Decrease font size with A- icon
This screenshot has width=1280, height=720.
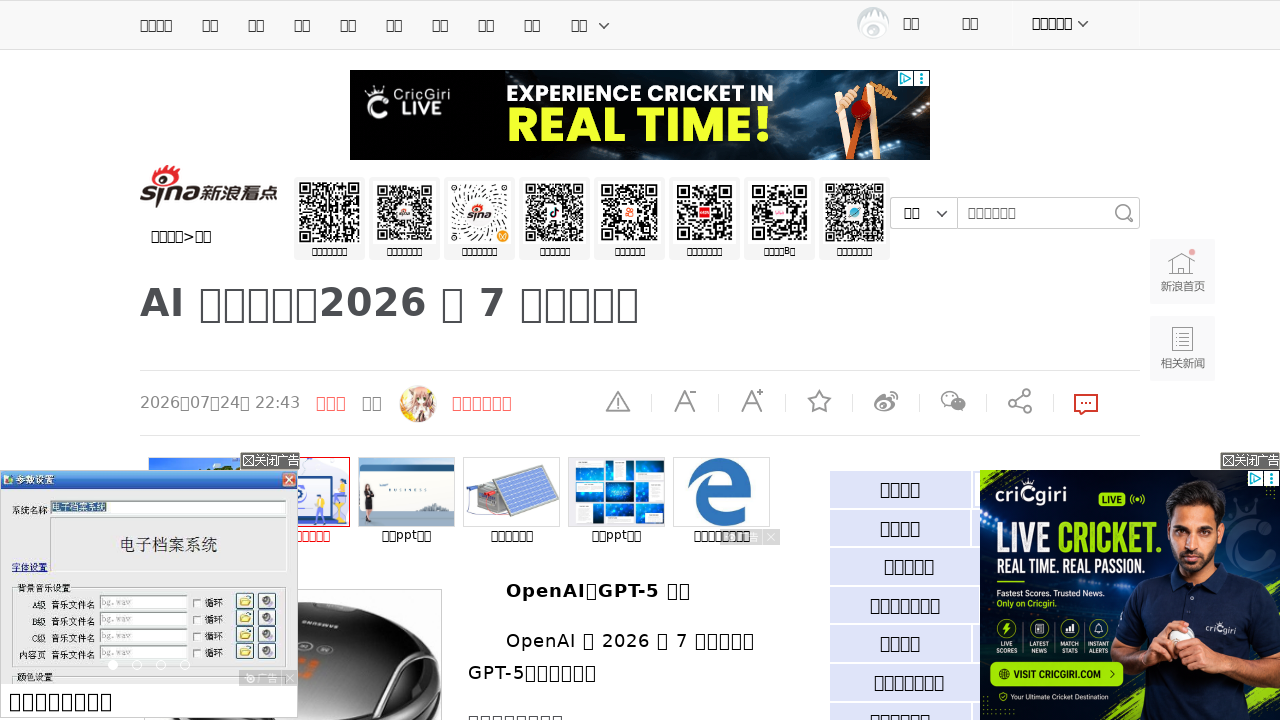[685, 402]
